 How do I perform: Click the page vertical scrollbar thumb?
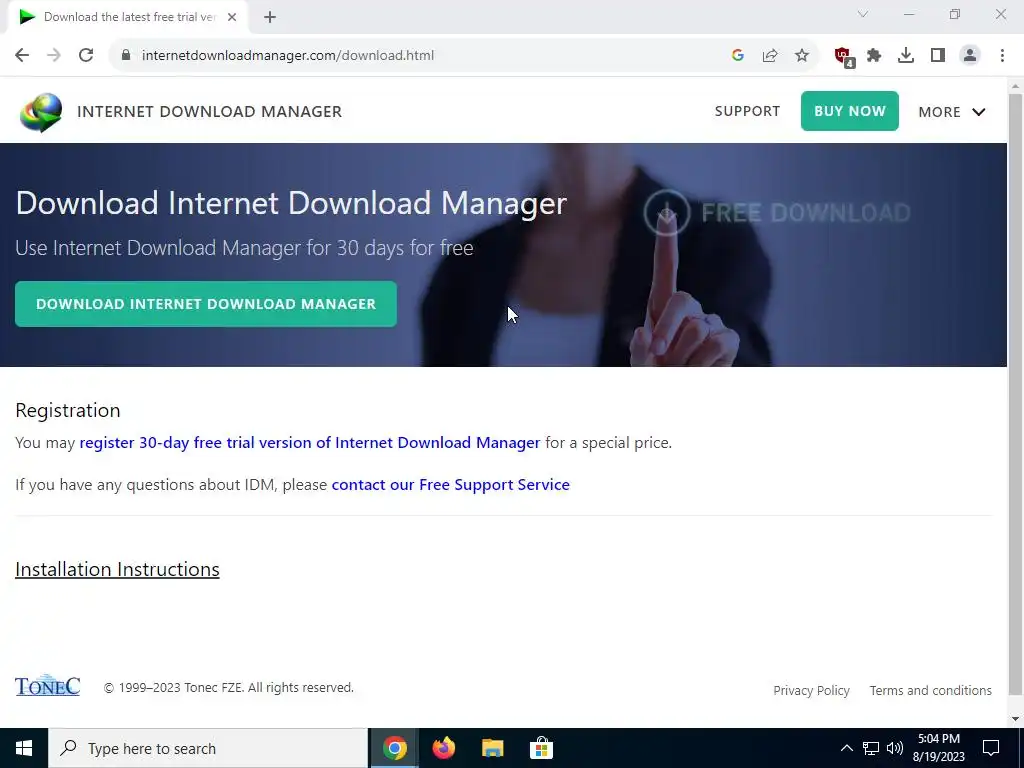[x=1015, y=394]
